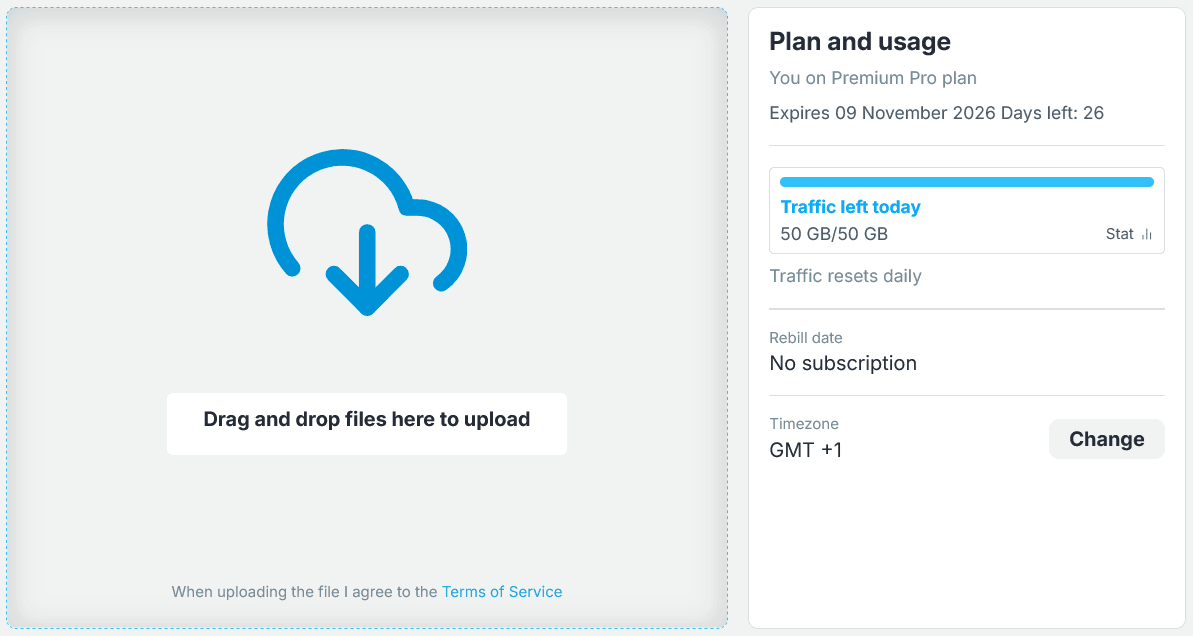Select the Premium Pro plan text
Image resolution: width=1193 pixels, height=636 pixels.
(904, 78)
